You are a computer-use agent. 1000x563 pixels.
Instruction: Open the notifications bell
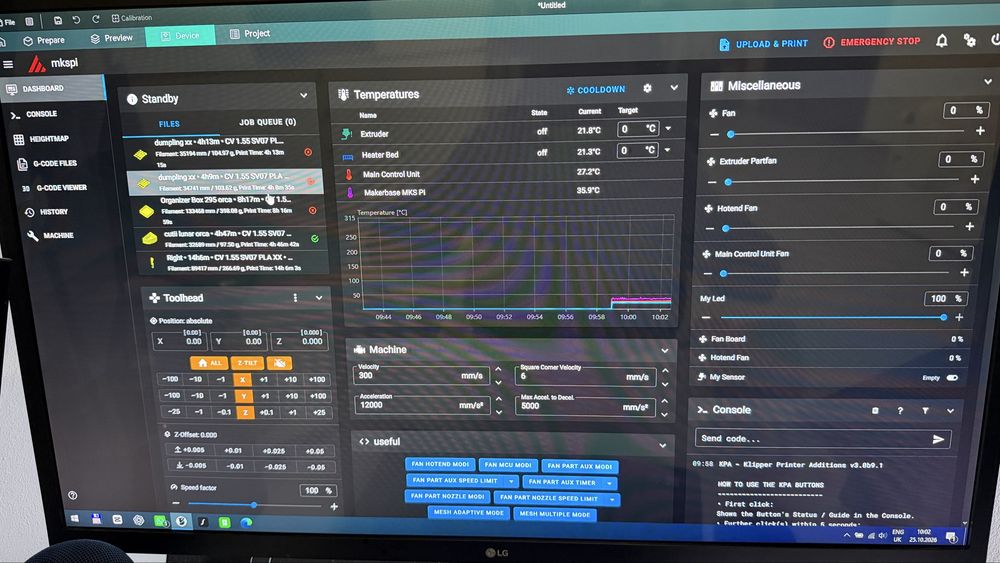pos(941,41)
